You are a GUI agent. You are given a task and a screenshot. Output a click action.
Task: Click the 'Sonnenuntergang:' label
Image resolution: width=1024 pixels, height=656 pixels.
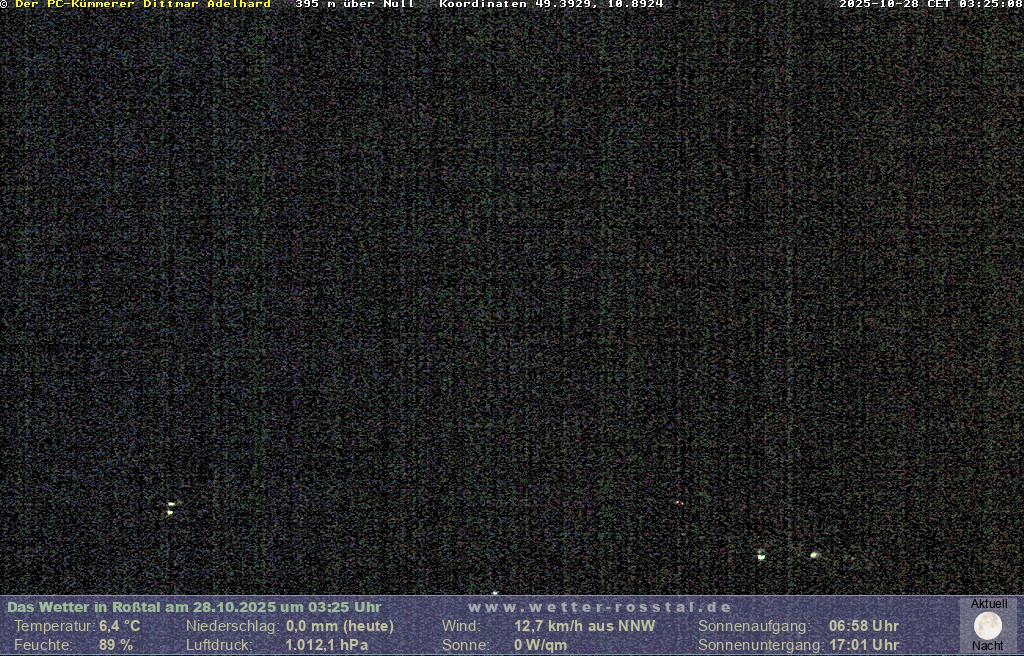pos(760,645)
